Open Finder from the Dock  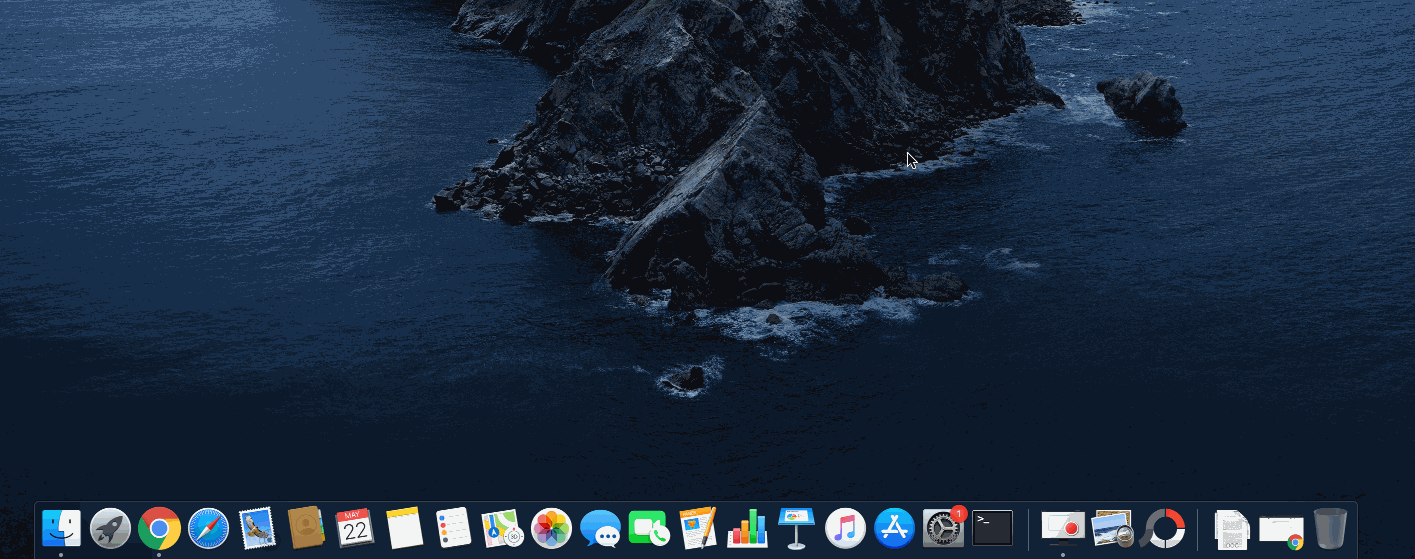pos(61,528)
